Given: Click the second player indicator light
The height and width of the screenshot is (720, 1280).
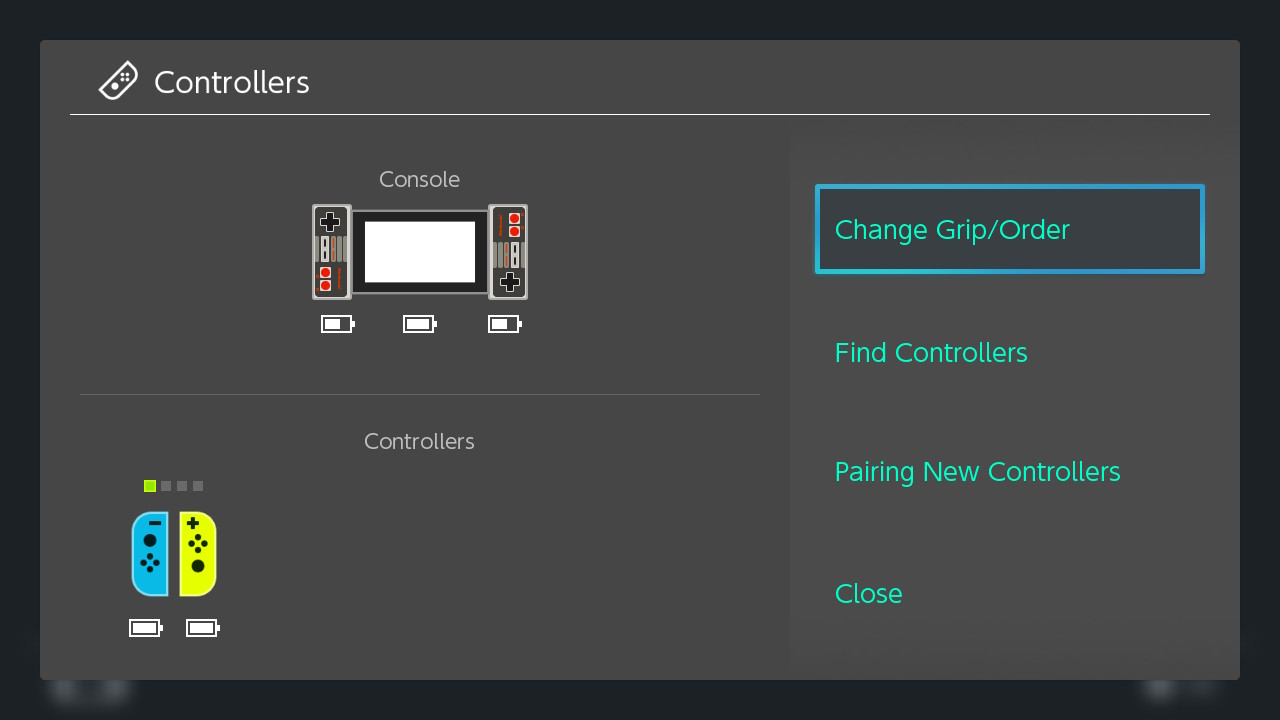Looking at the screenshot, I should tap(166, 486).
